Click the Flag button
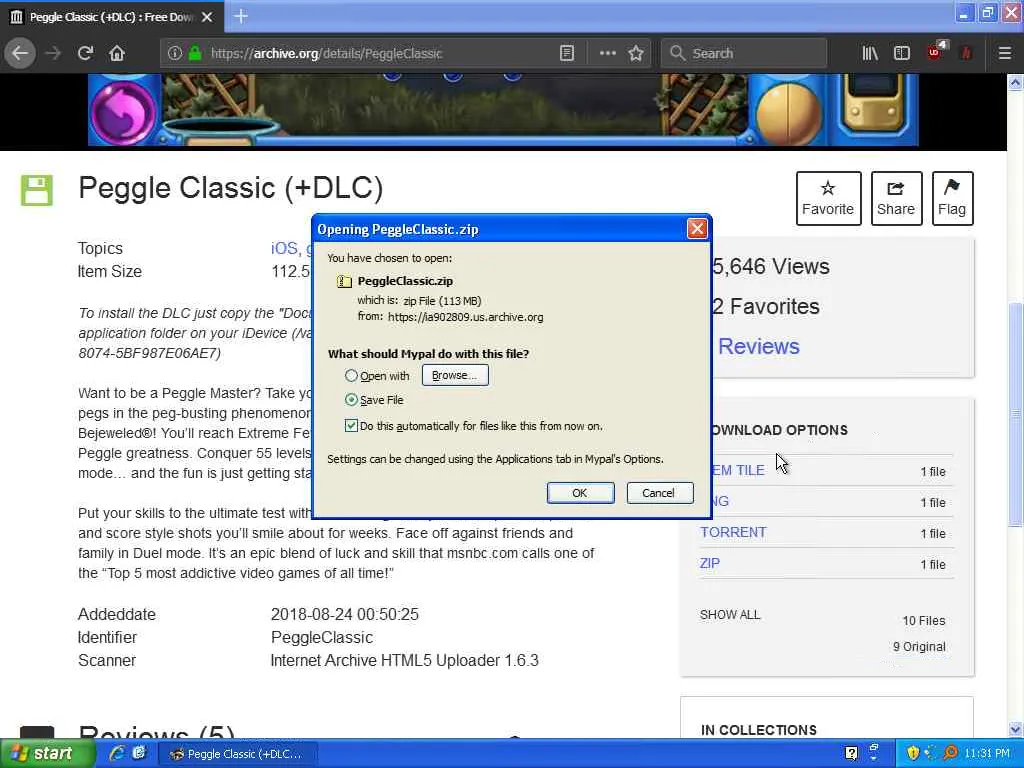 [952, 199]
